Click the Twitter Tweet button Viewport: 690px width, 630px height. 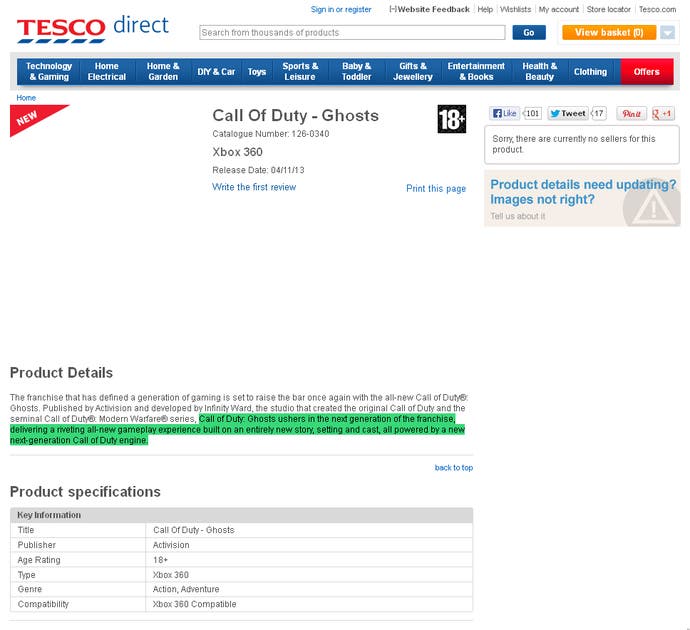[x=568, y=114]
